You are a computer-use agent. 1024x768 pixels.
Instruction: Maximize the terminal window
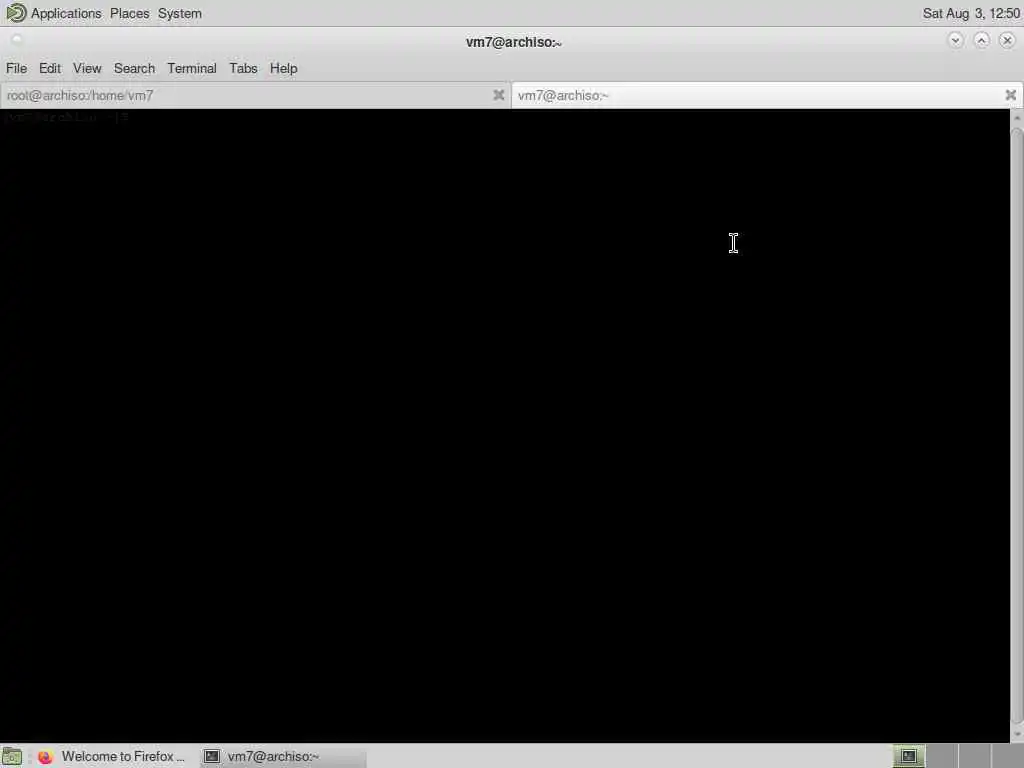[x=981, y=40]
